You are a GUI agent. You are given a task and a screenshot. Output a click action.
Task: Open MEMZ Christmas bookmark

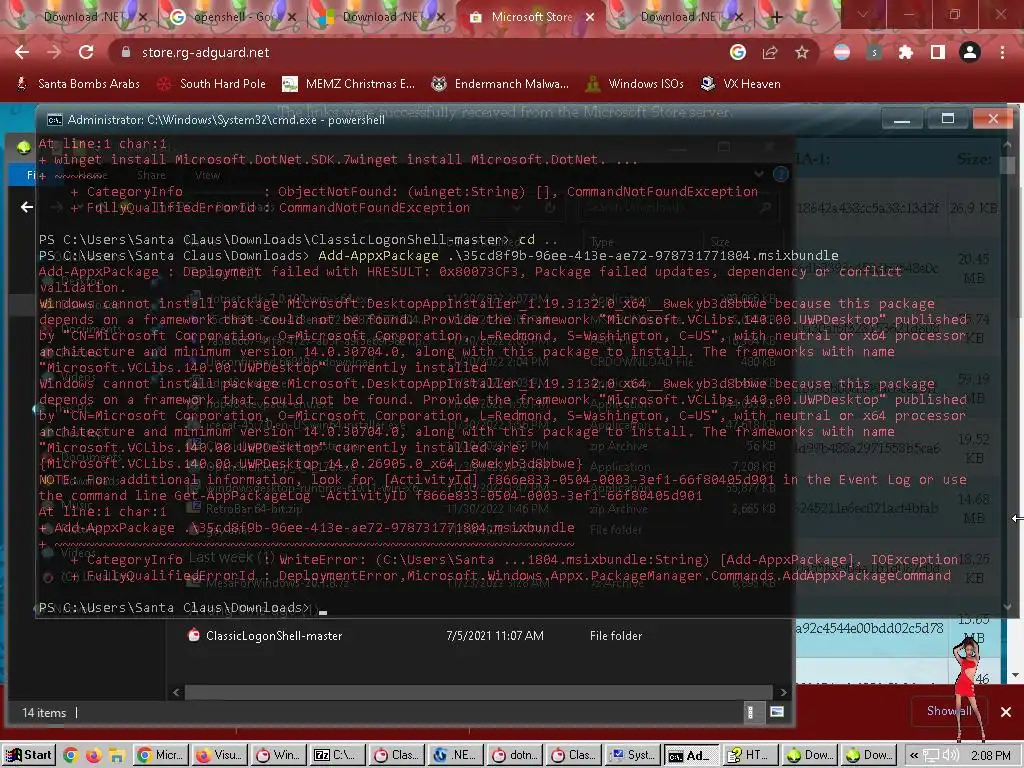[348, 84]
